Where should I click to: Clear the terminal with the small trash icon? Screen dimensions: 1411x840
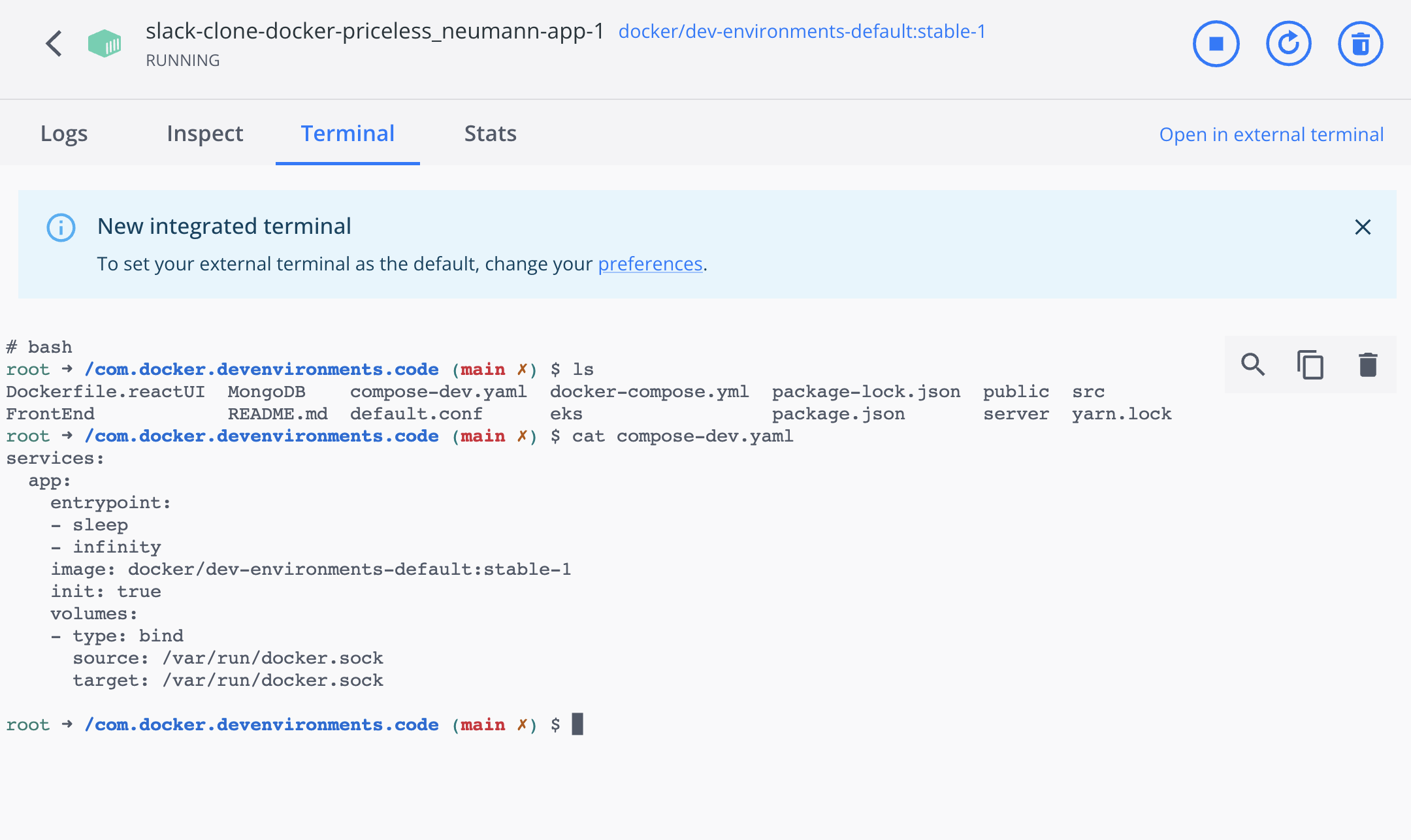[1368, 364]
